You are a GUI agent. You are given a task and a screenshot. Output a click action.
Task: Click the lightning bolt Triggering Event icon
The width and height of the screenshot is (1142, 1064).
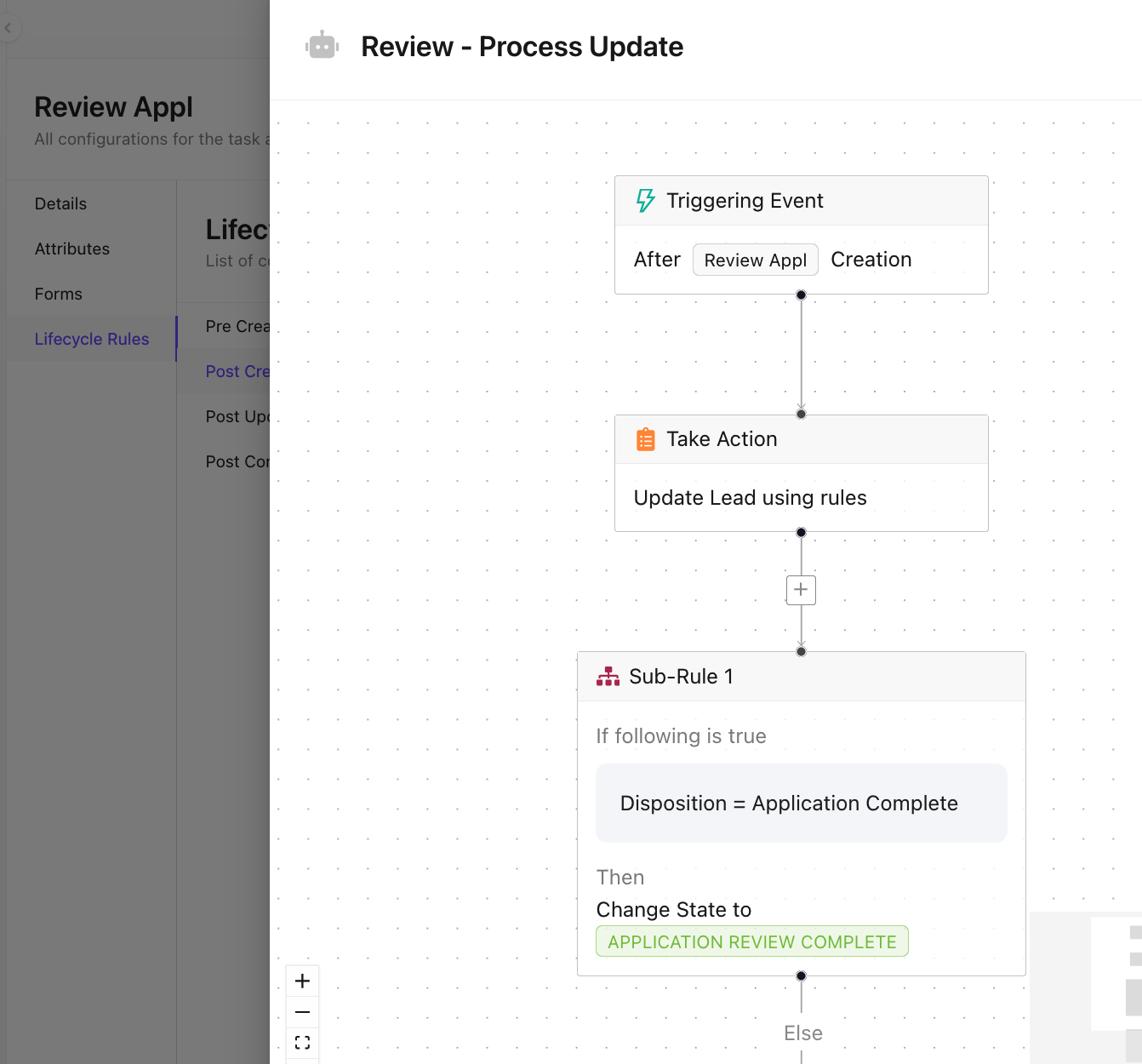coord(646,201)
